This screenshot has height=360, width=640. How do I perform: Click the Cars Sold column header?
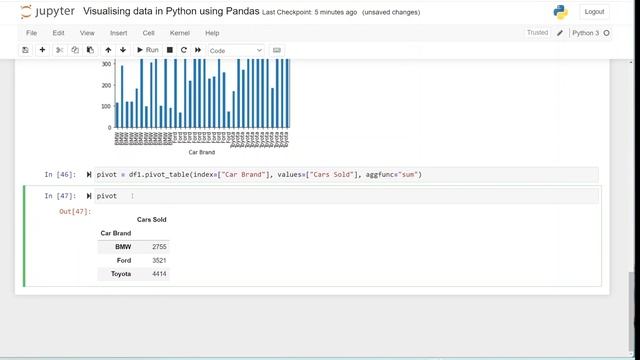pos(151,220)
